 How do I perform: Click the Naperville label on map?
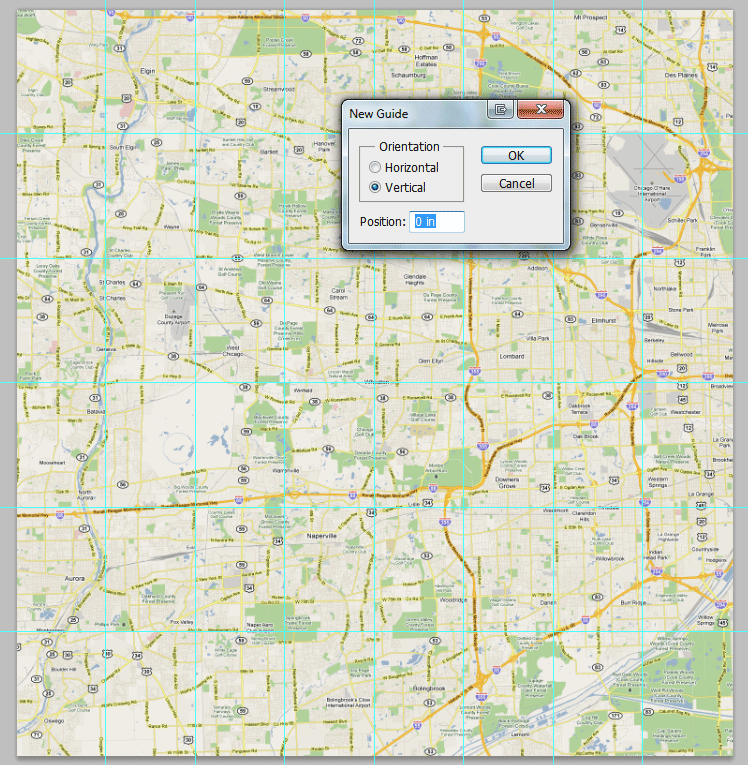click(322, 536)
